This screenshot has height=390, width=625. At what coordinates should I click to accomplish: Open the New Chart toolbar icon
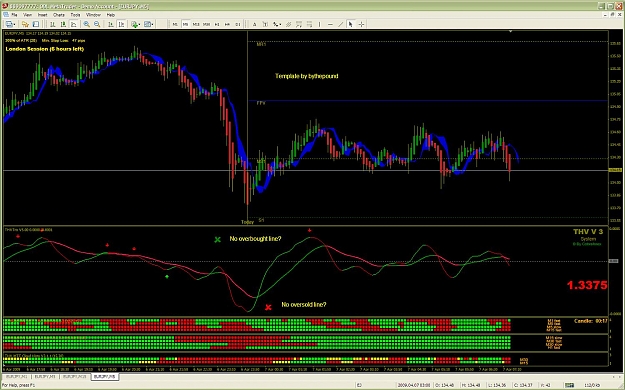[x=10, y=24]
